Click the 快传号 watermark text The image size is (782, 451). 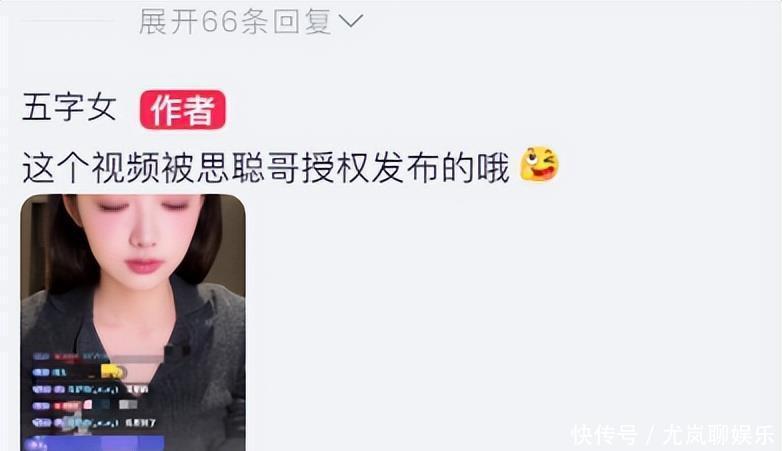click(x=604, y=435)
